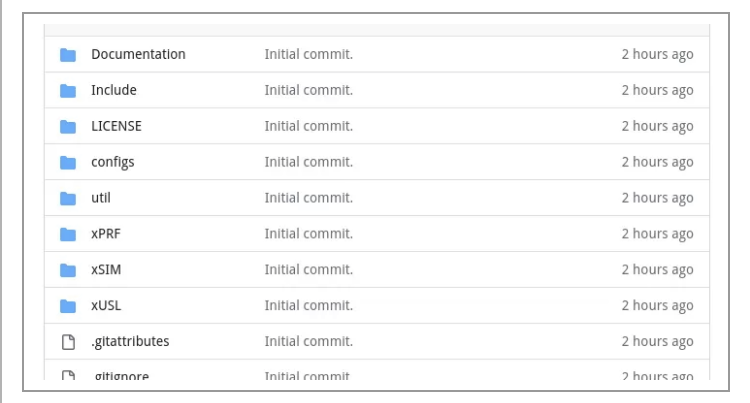Screen dimensions: 750x403
Task: Open the xSIM directory name
Action: (108, 270)
